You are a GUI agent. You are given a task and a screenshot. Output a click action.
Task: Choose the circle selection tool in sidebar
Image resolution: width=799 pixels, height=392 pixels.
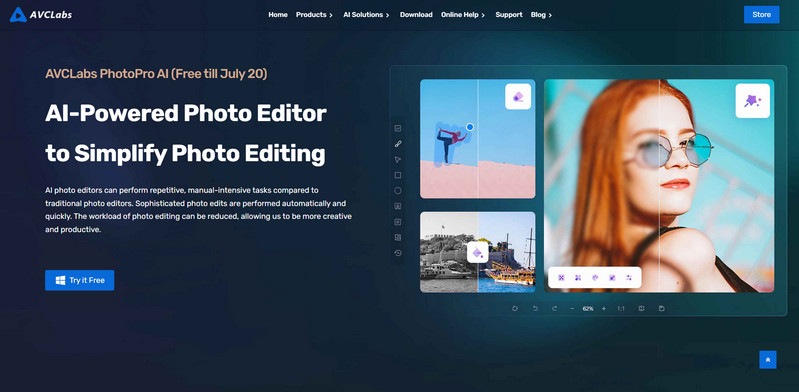click(398, 191)
